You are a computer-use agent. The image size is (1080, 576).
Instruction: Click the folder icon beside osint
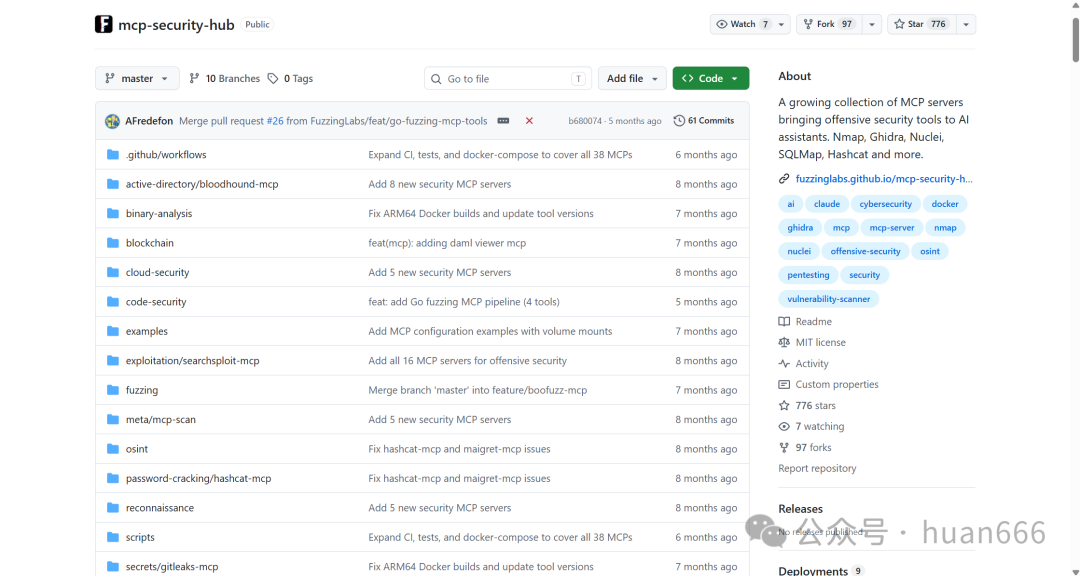(x=113, y=449)
